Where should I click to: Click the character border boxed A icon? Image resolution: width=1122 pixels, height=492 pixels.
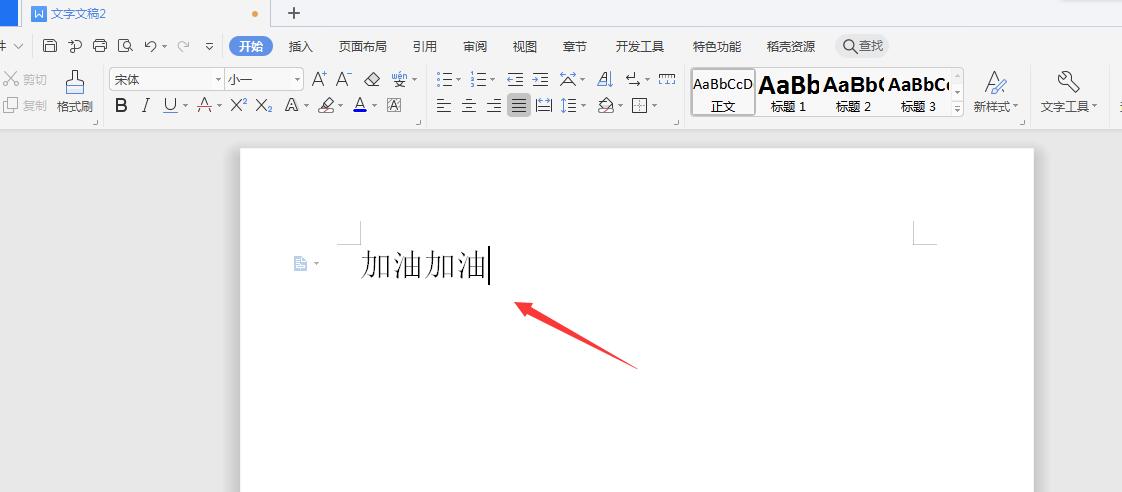coord(394,106)
